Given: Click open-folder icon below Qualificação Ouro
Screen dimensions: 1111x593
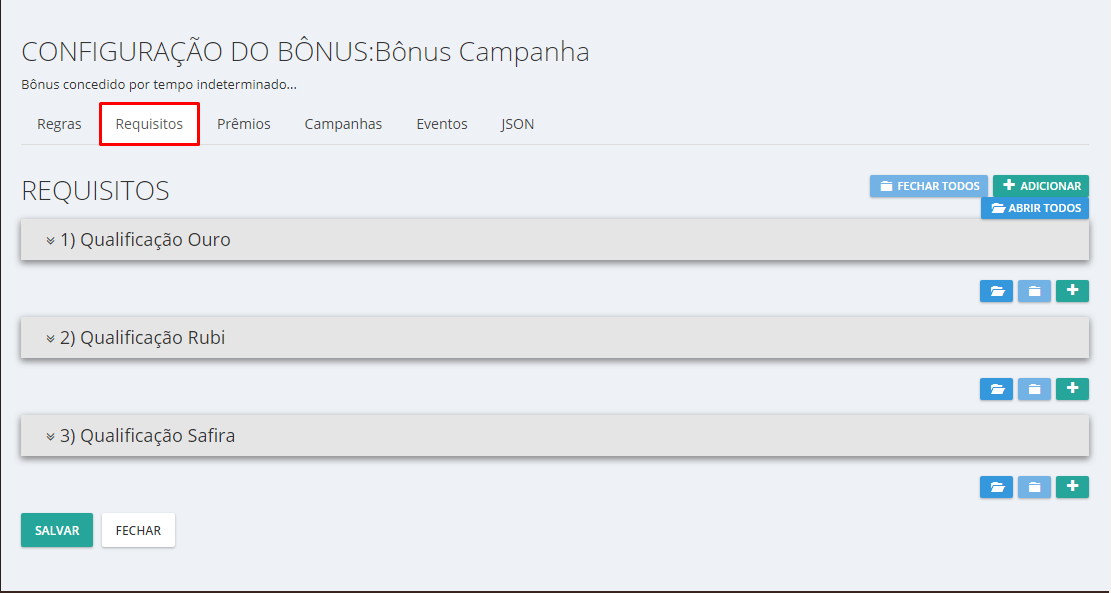Looking at the screenshot, I should [996, 291].
